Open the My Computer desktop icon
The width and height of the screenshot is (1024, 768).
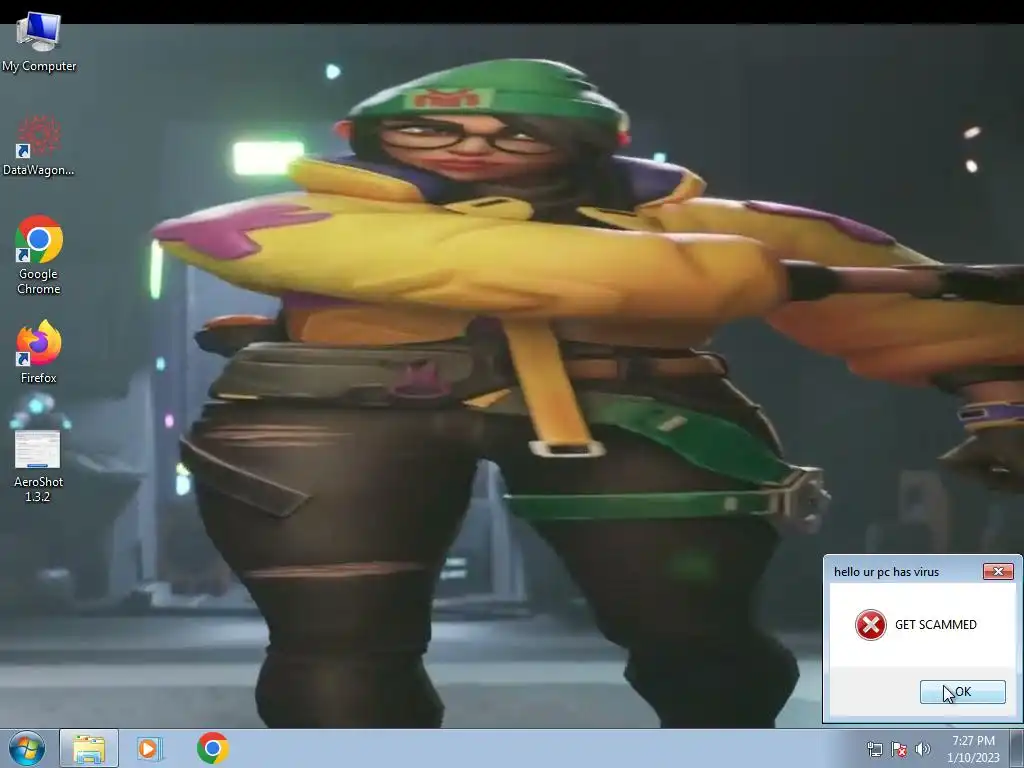[39, 41]
